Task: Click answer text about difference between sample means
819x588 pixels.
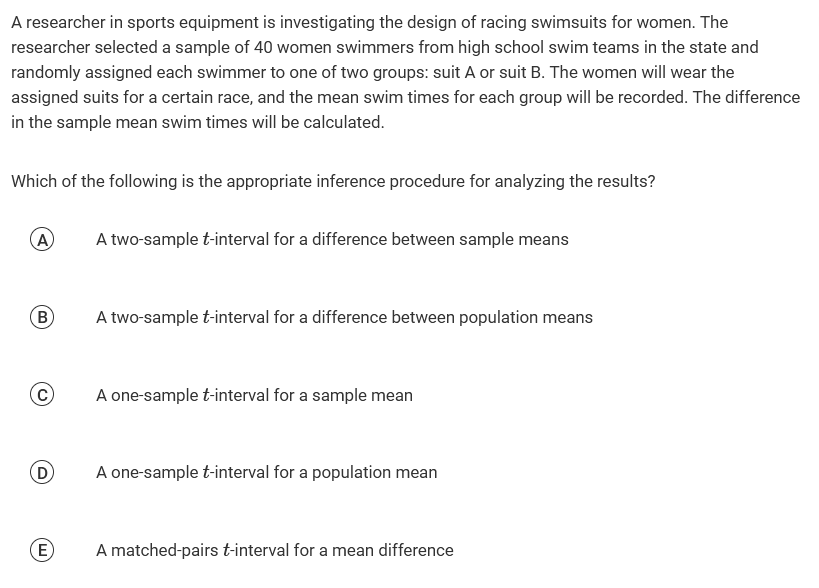Action: [332, 239]
